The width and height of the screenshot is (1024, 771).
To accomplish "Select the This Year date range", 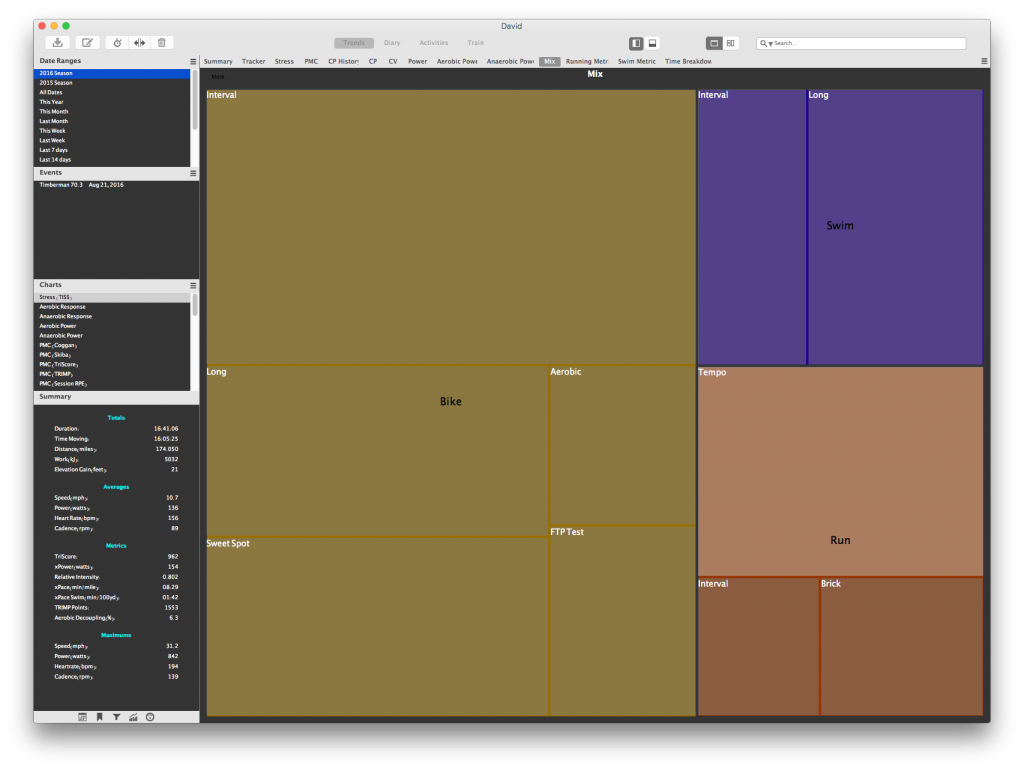I will 112,102.
